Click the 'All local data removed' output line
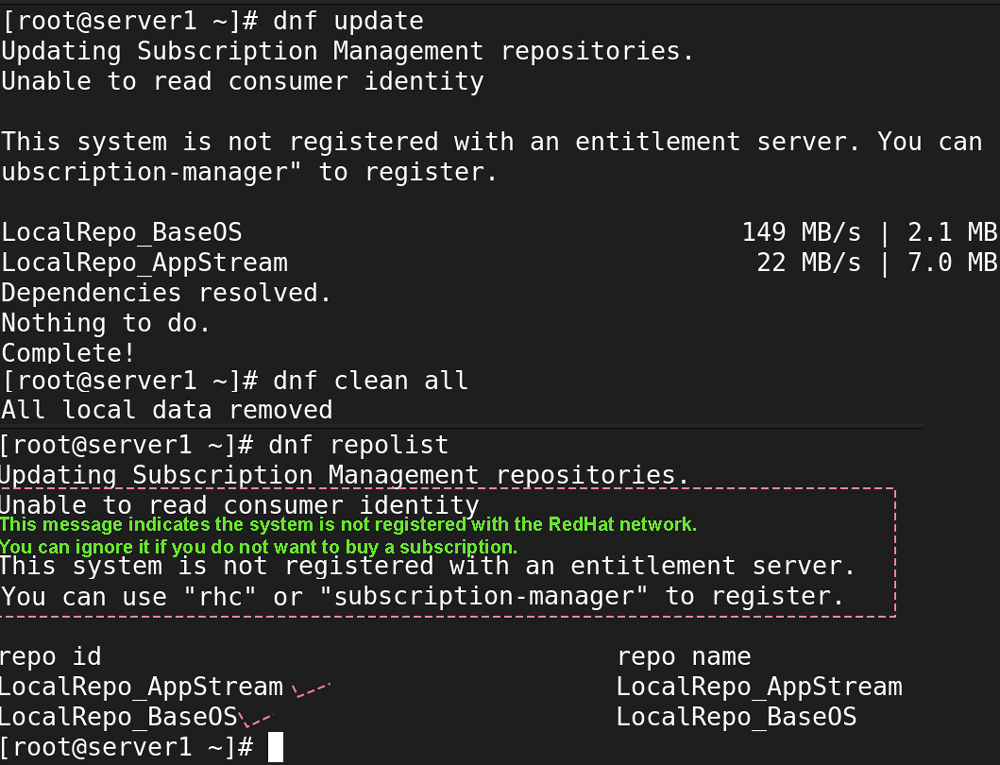 coord(167,409)
